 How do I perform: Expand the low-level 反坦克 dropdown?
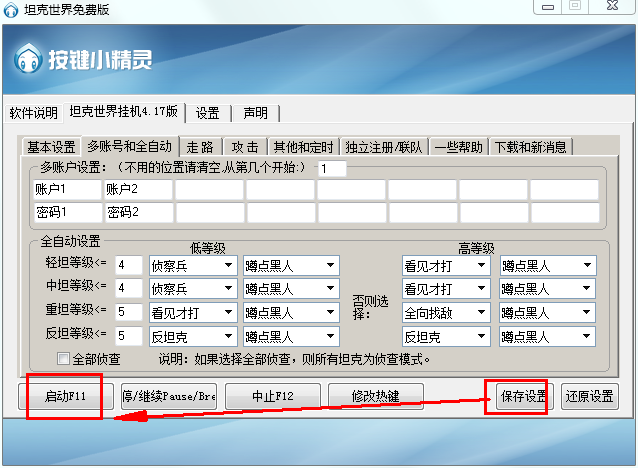pos(191,336)
